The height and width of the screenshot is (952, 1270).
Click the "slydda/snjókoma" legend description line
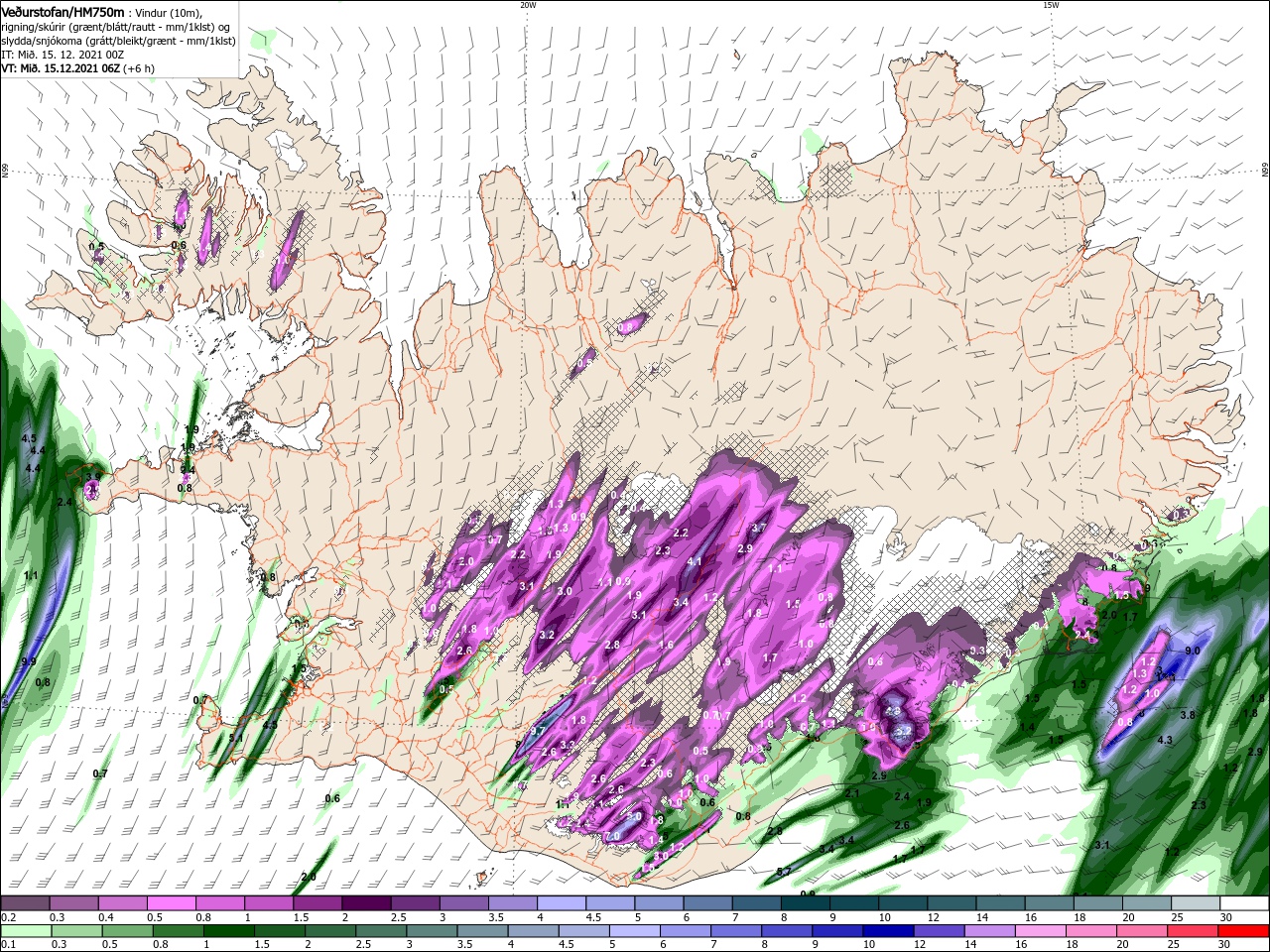(118, 41)
